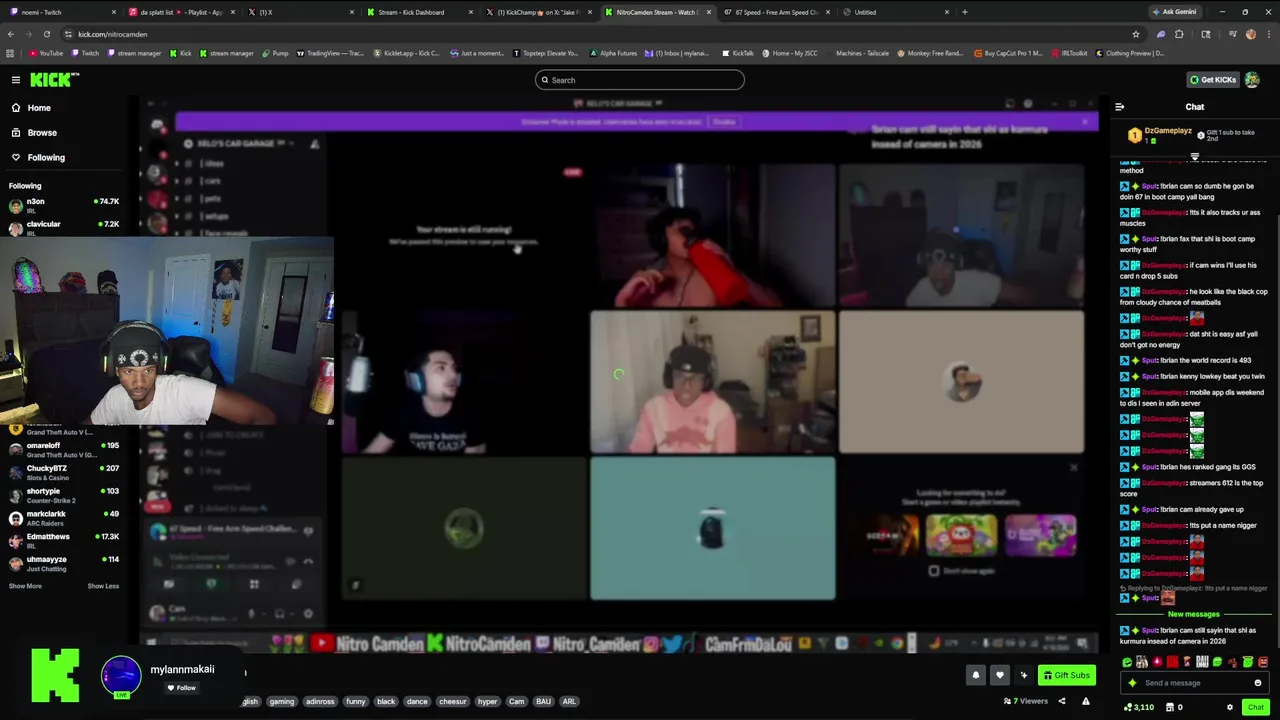This screenshot has width=1280, height=720.
Task: Open the TradingView bookmark
Action: pyautogui.click(x=331, y=53)
